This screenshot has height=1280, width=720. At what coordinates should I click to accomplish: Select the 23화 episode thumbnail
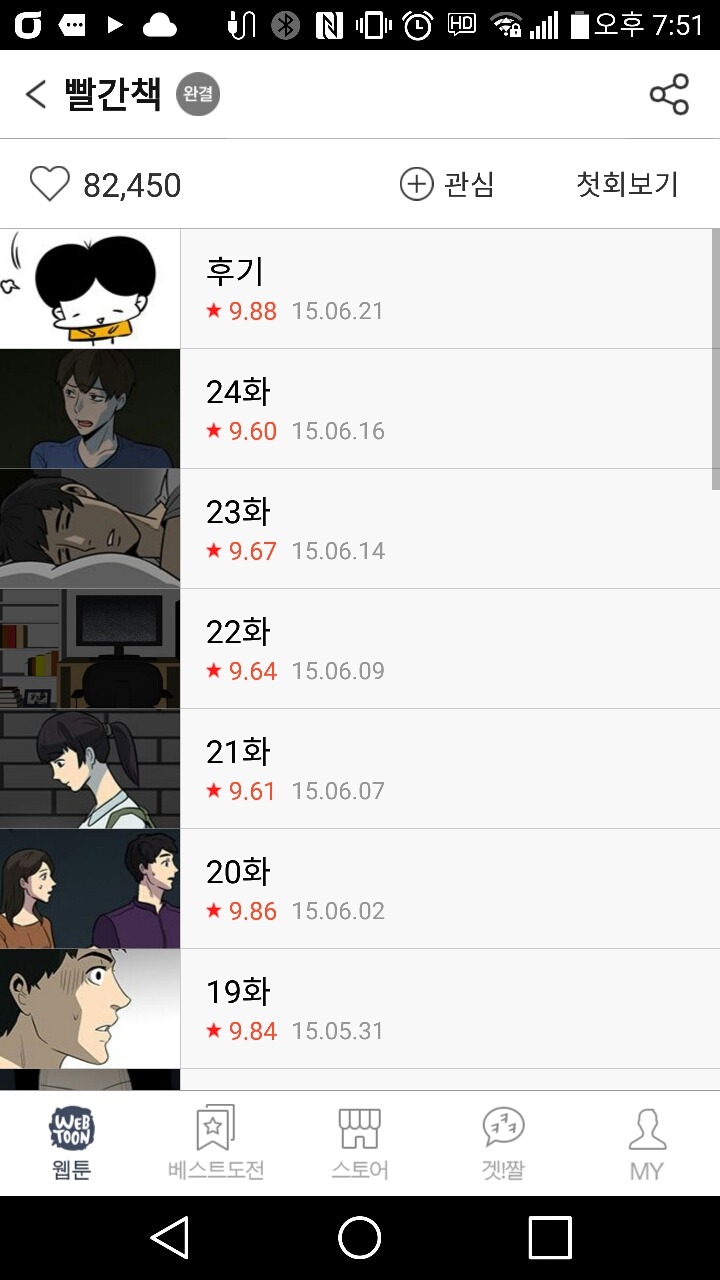tap(90, 529)
